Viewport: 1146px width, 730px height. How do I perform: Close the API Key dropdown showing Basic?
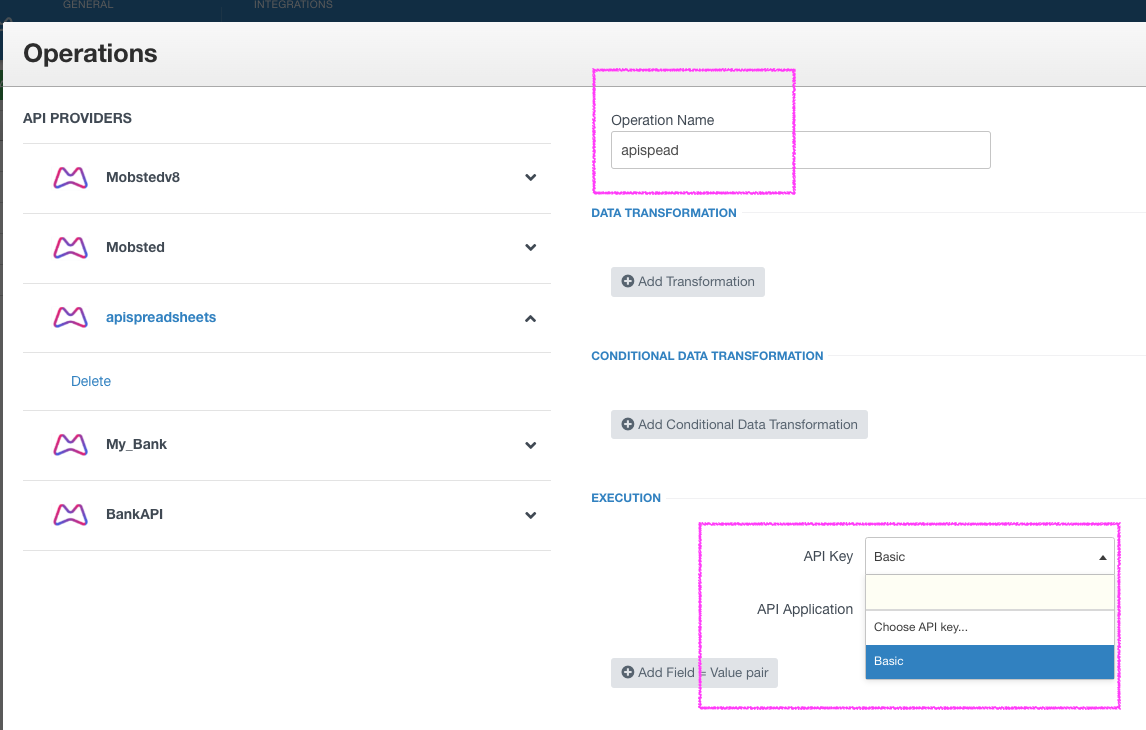click(x=990, y=557)
